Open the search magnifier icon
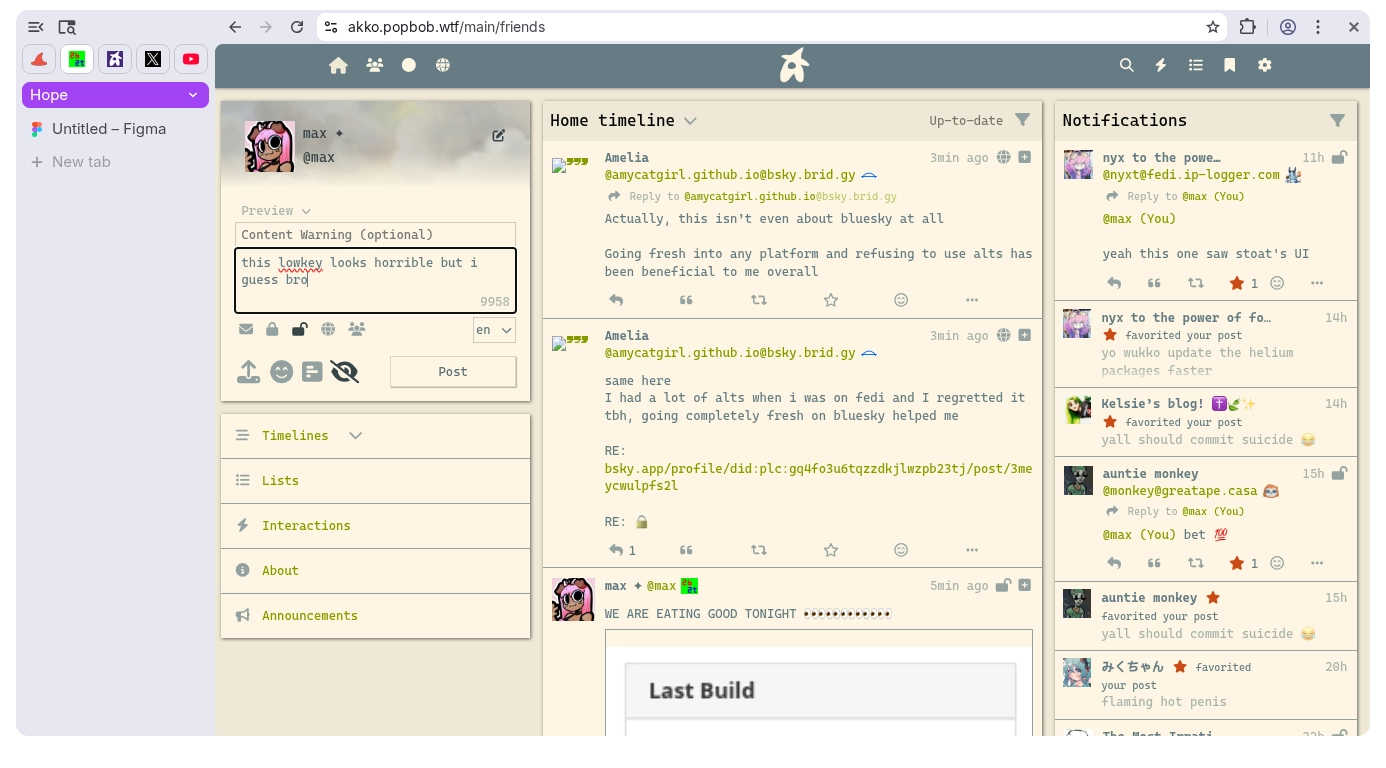The height and width of the screenshot is (768, 1386). (1126, 65)
